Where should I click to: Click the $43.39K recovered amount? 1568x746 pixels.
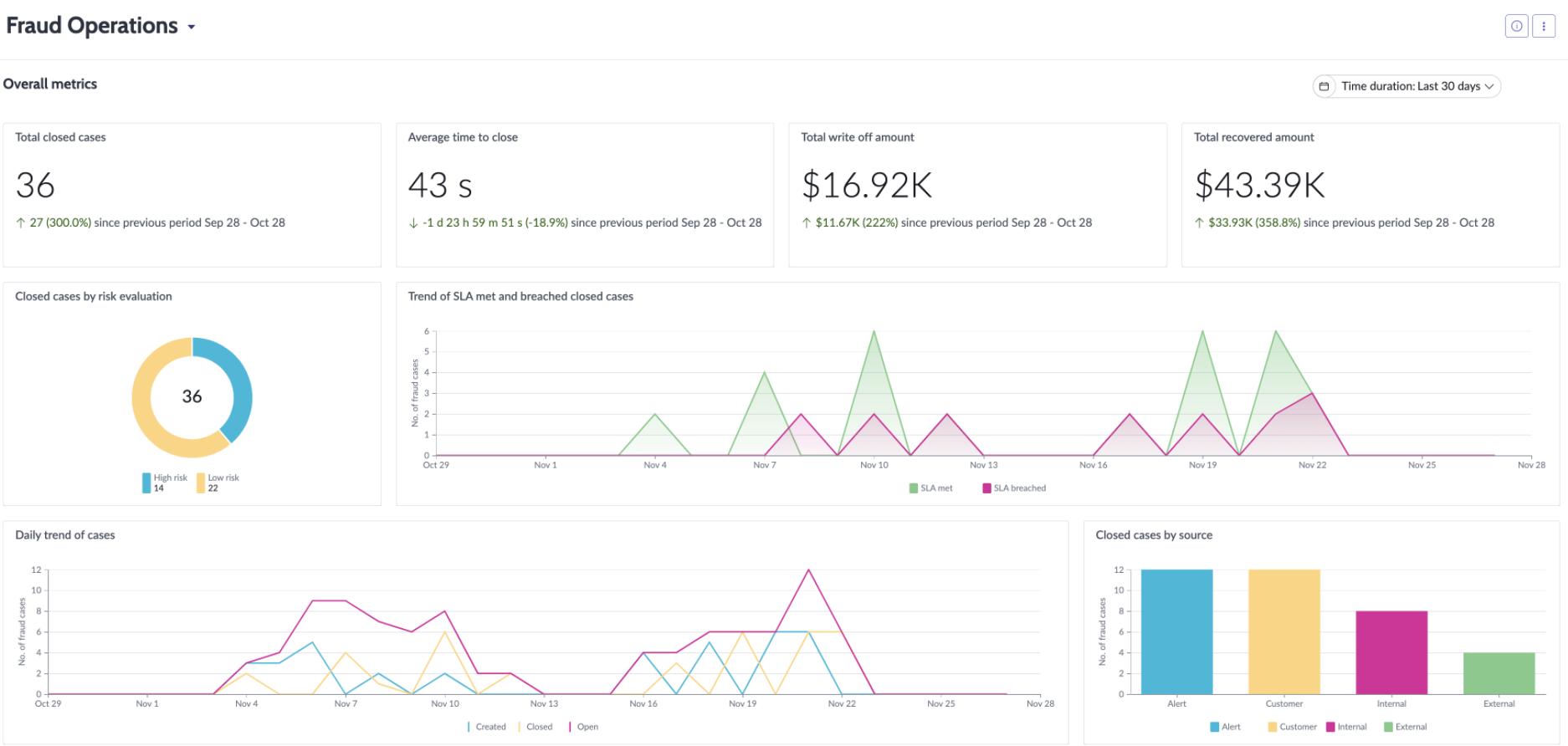point(1260,185)
